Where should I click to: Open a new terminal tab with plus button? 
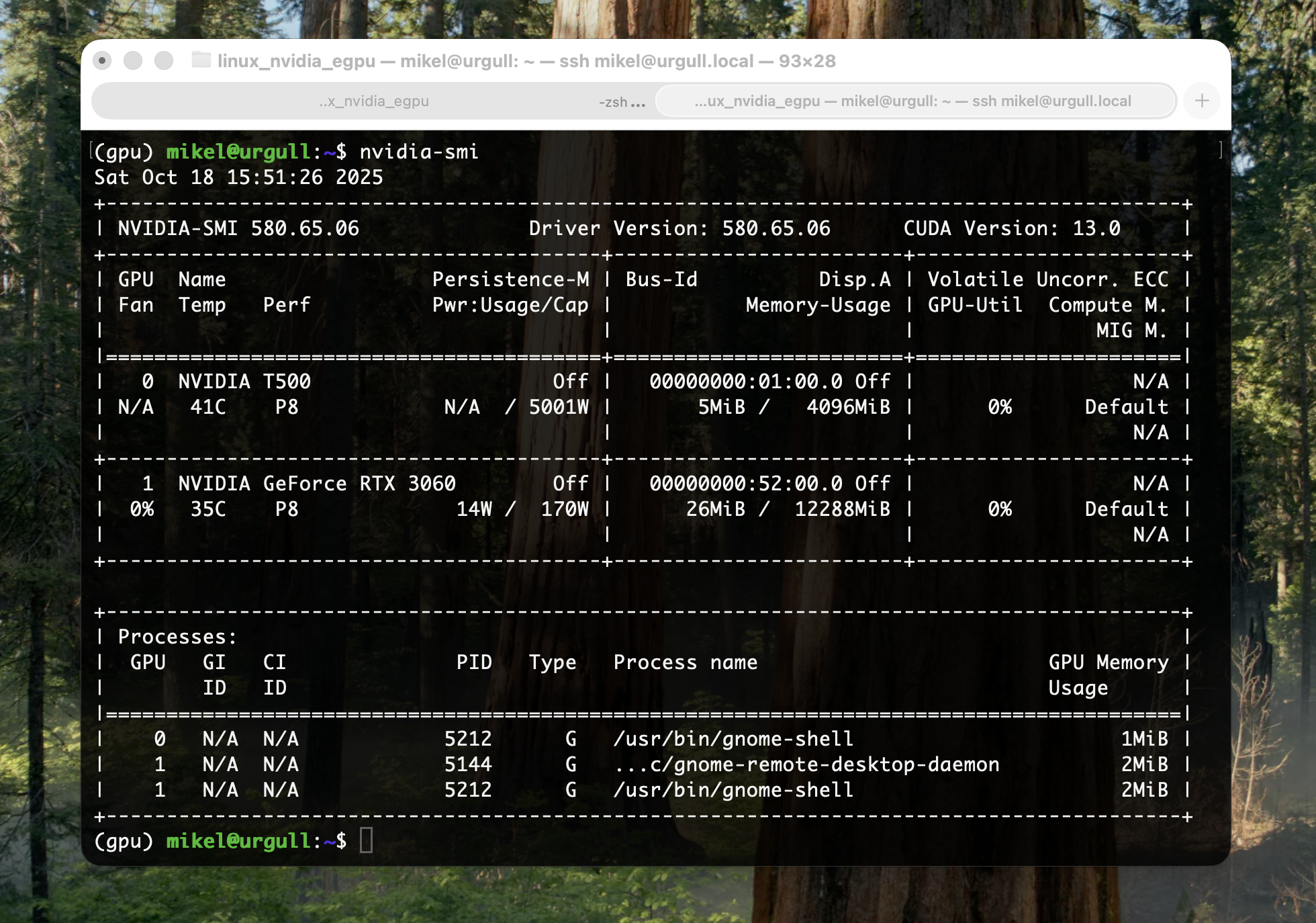(x=1201, y=101)
